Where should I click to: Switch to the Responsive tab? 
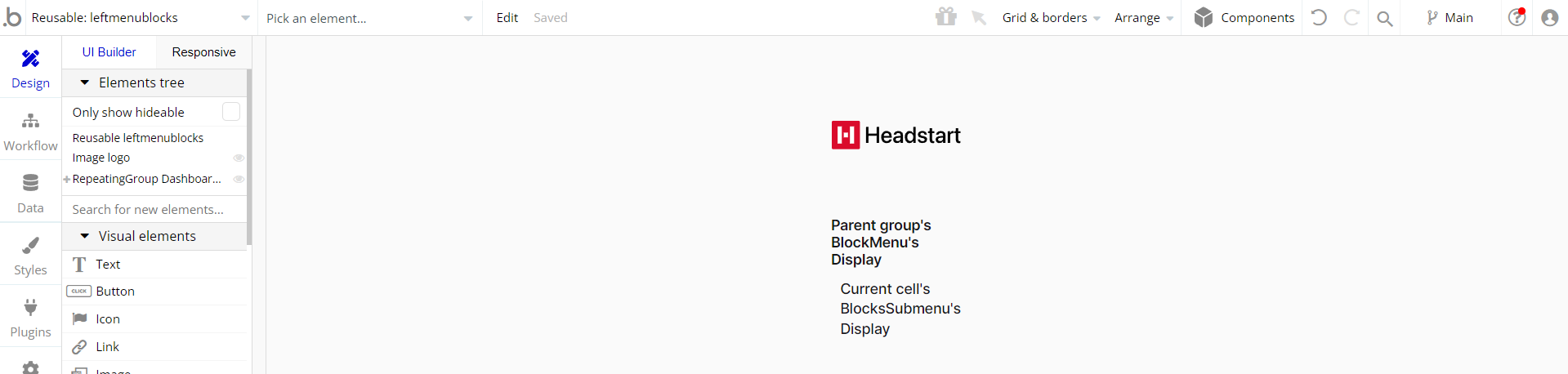click(203, 52)
